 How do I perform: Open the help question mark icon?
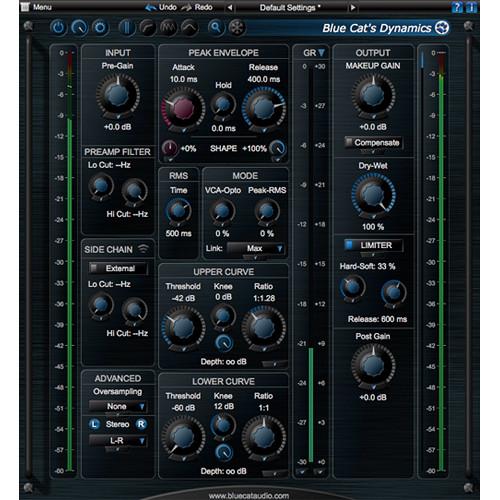click(457, 7)
